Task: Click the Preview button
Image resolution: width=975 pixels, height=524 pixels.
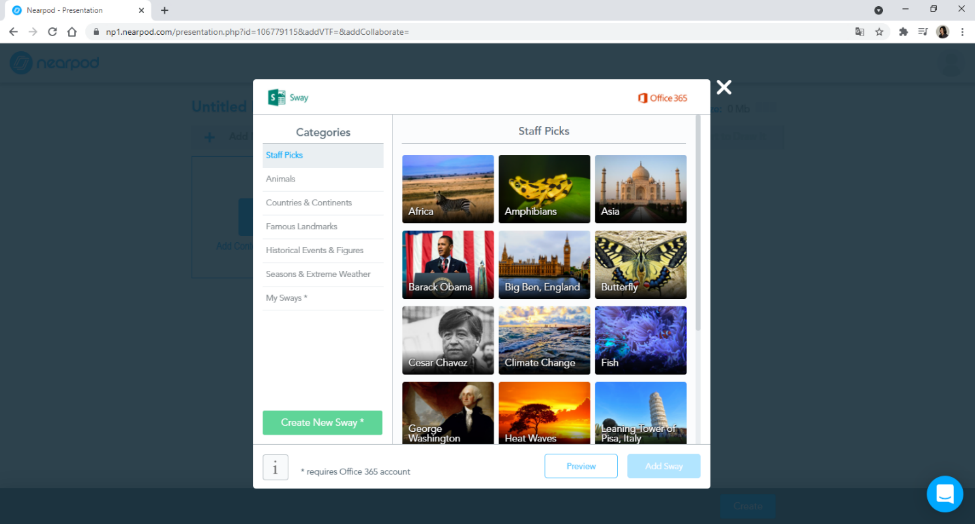Action: point(581,466)
